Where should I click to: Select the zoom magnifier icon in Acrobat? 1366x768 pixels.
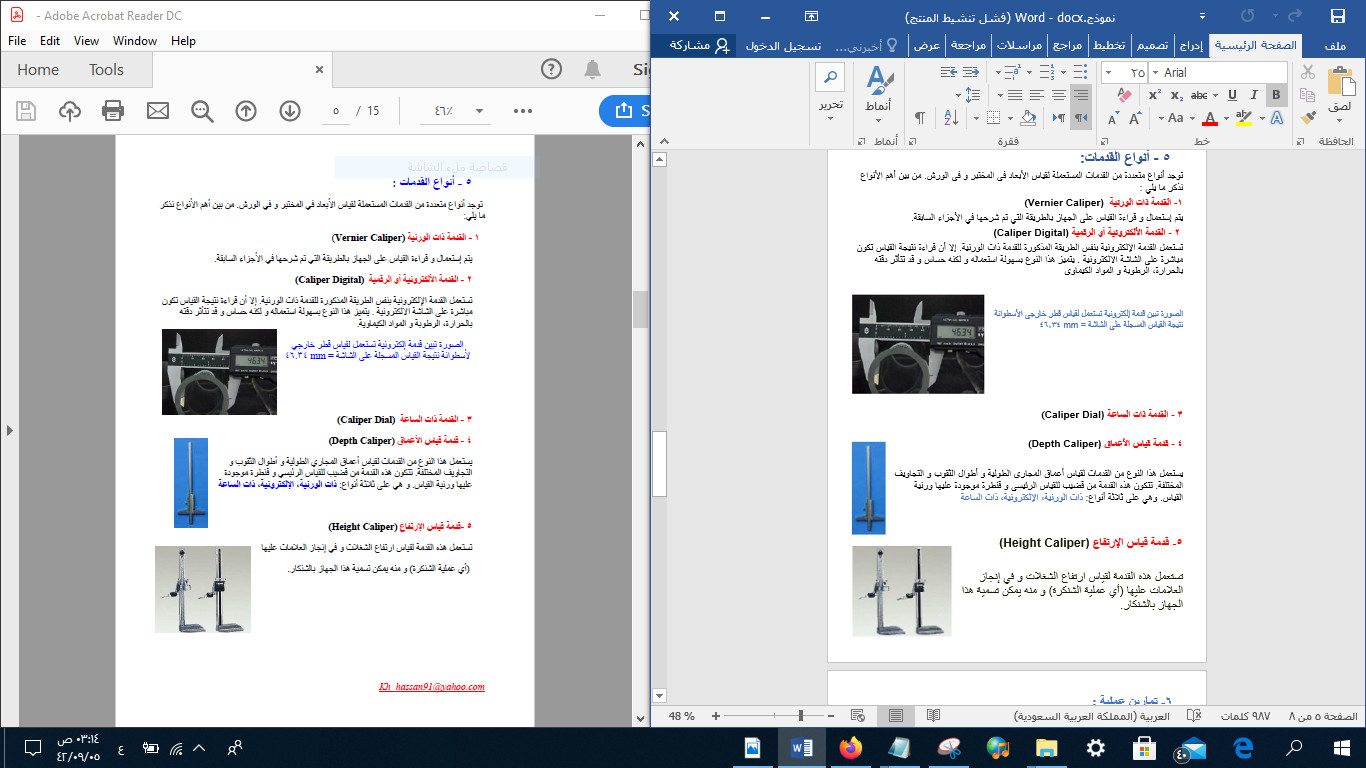200,111
